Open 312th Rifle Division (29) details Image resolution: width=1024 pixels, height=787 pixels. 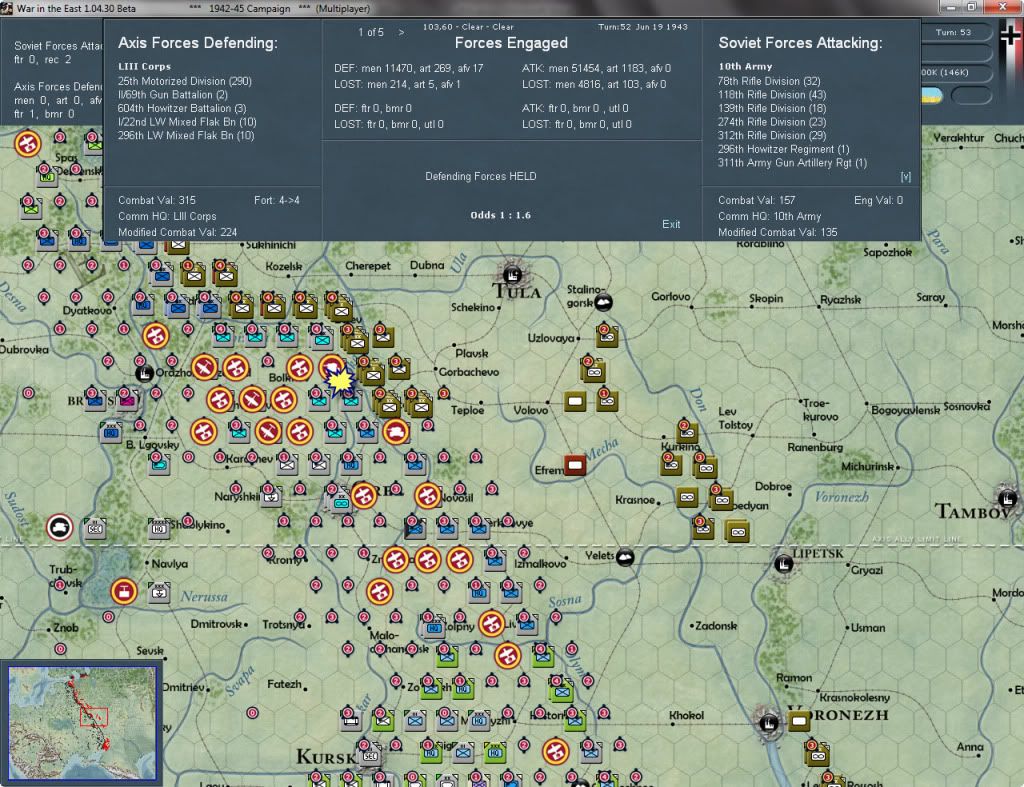click(772, 136)
